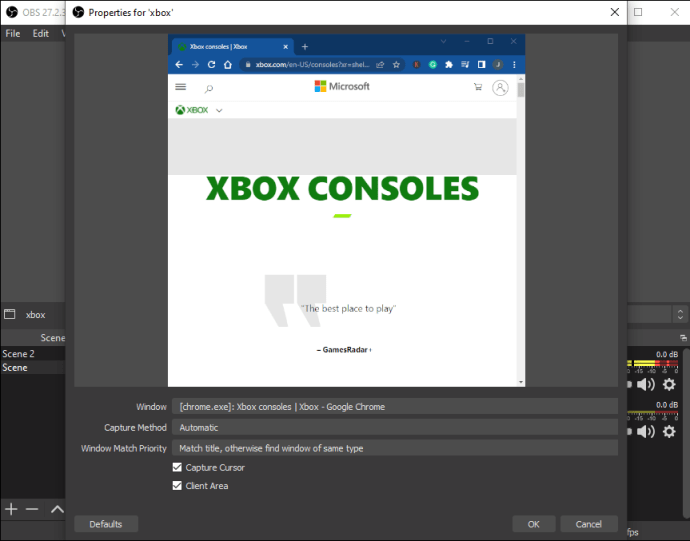Click the red K extension icon
Image resolution: width=690 pixels, height=541 pixels.
(416, 65)
